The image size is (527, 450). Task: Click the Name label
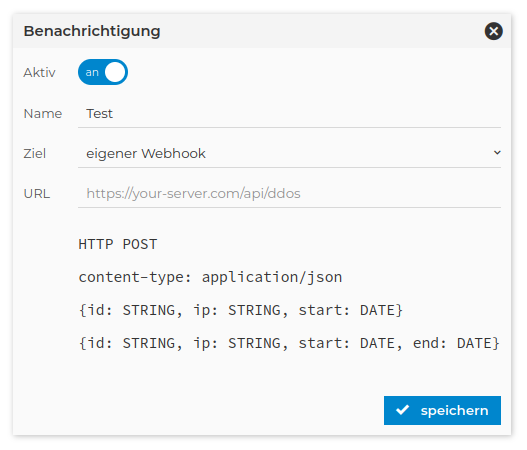(43, 114)
